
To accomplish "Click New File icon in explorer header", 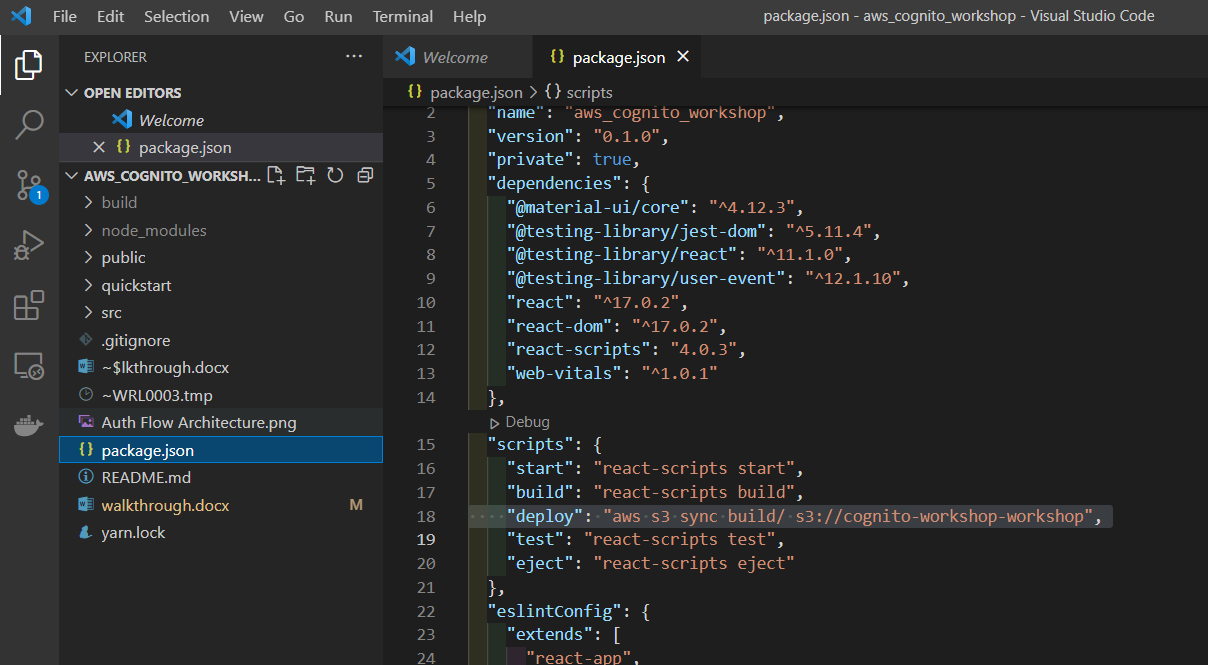I will point(276,175).
